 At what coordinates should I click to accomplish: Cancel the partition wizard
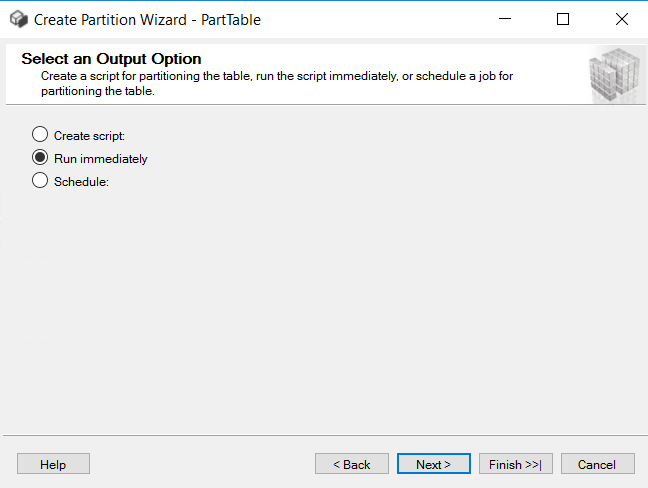click(x=597, y=464)
